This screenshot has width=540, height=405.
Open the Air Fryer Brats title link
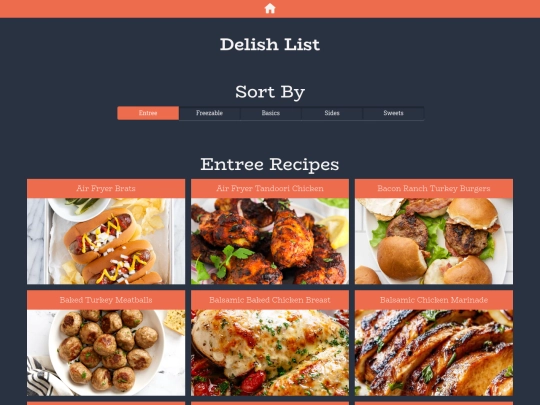point(106,188)
